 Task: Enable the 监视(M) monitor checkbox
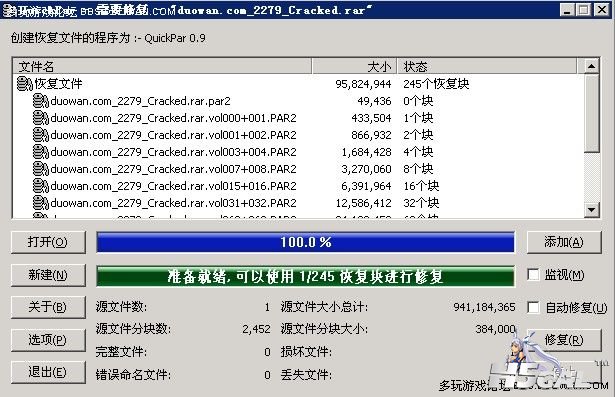(x=533, y=275)
